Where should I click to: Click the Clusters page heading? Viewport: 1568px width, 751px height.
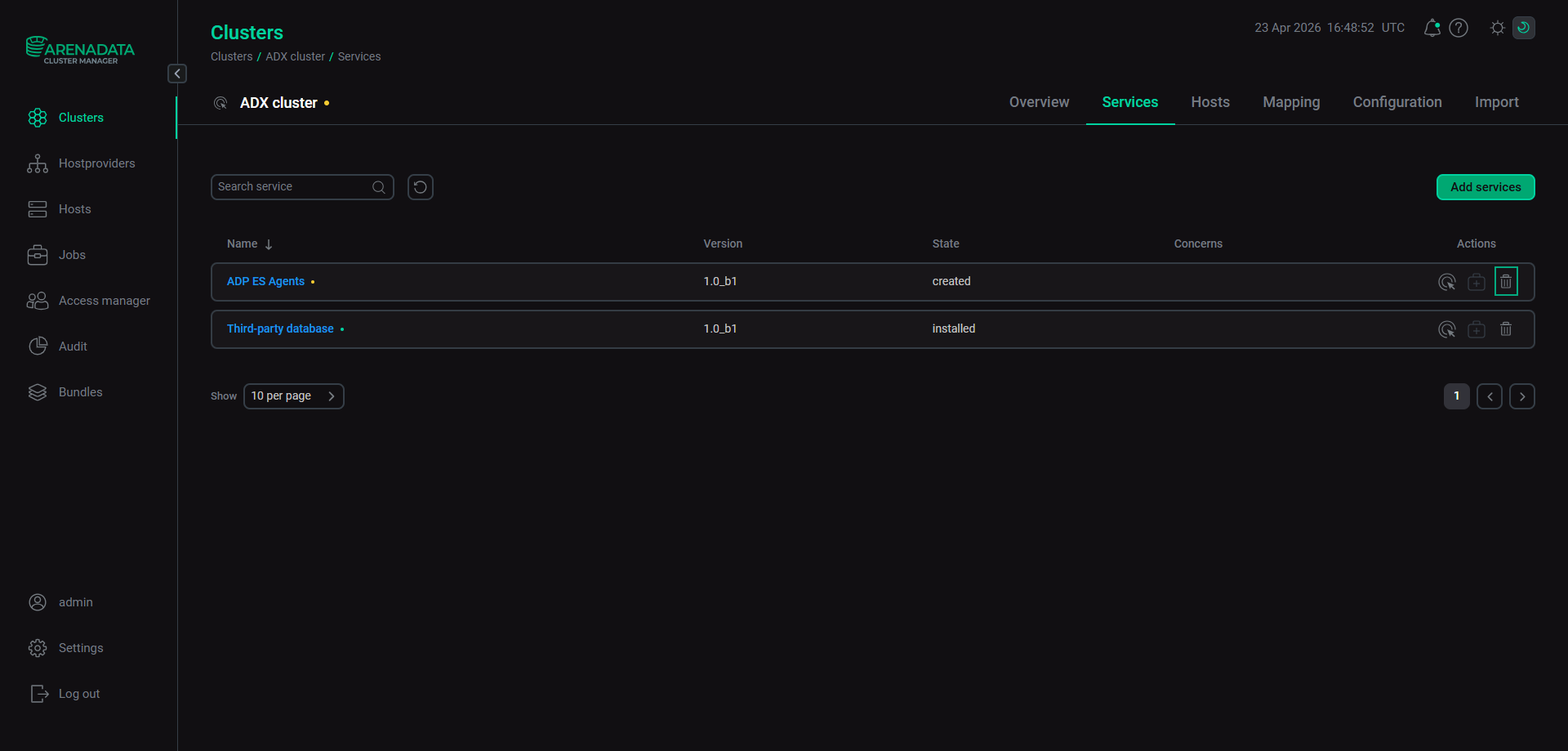pyautogui.click(x=247, y=33)
